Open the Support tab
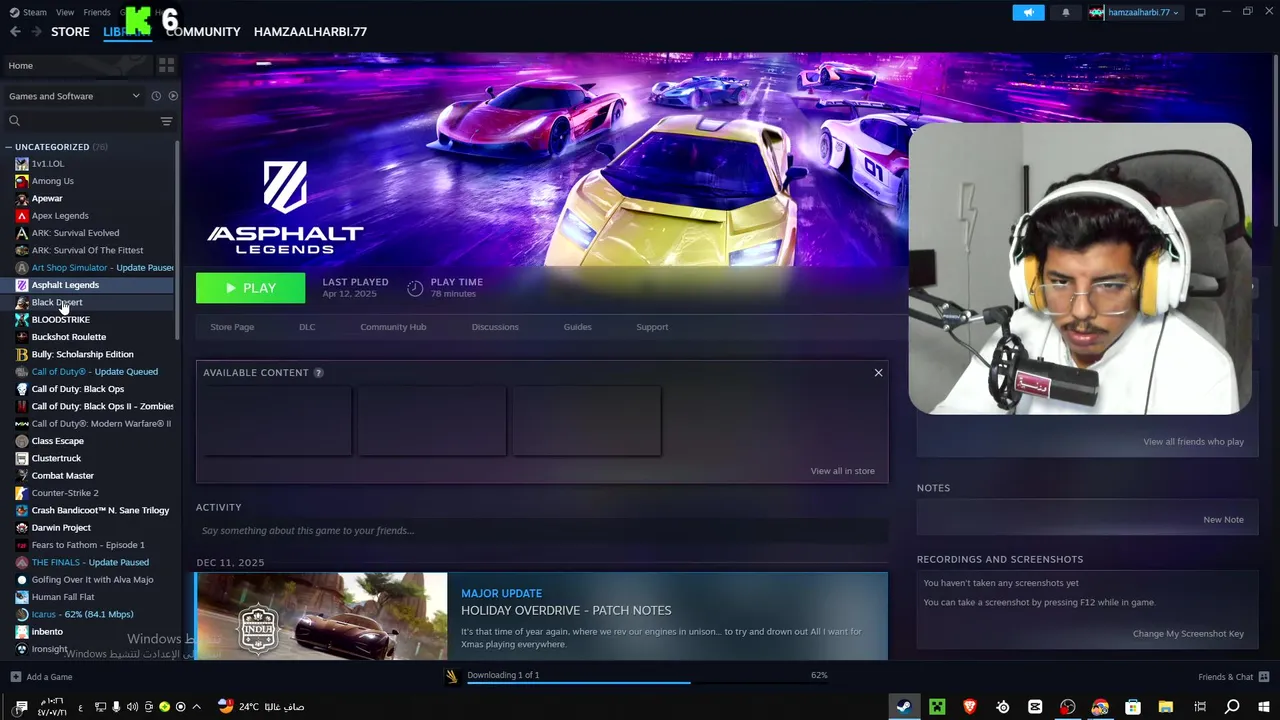 pos(652,327)
